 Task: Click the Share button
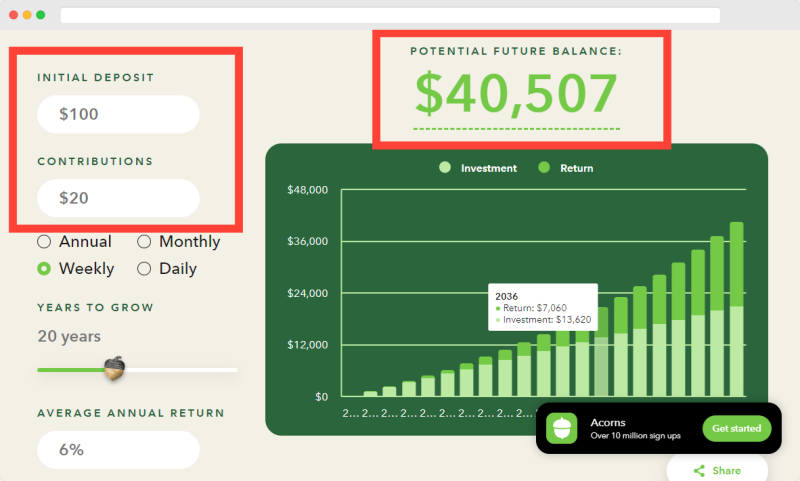pos(717,469)
